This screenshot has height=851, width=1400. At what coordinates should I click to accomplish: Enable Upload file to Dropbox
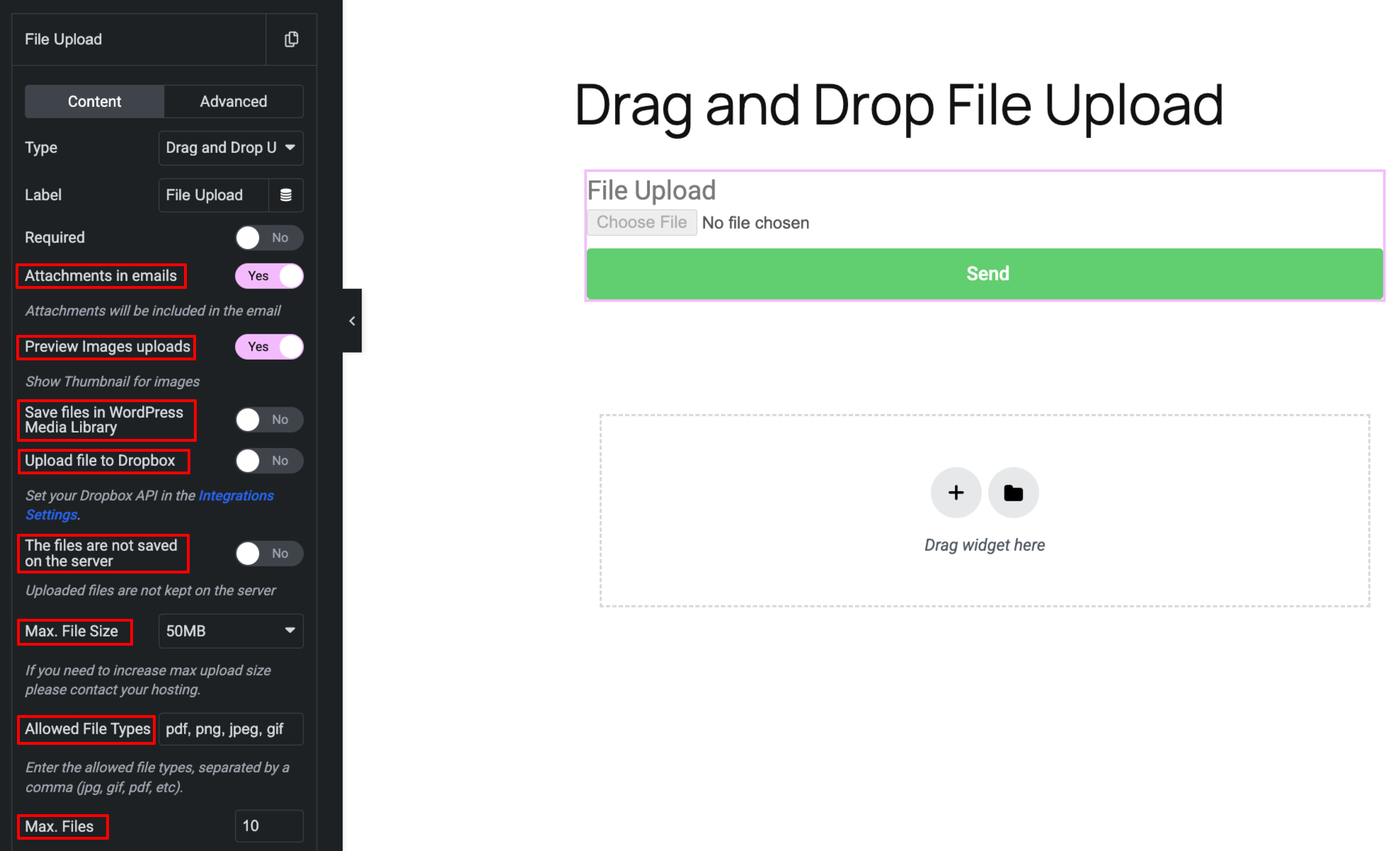pos(269,461)
